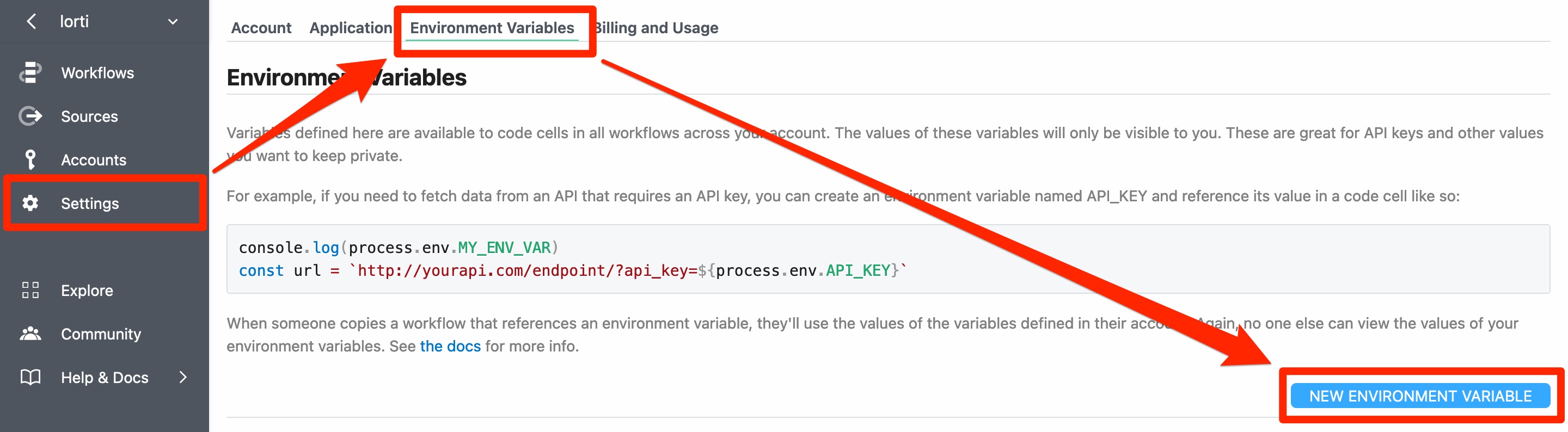The image size is (1568, 432).
Task: Click the Workflows icon in sidebar
Action: point(30,72)
